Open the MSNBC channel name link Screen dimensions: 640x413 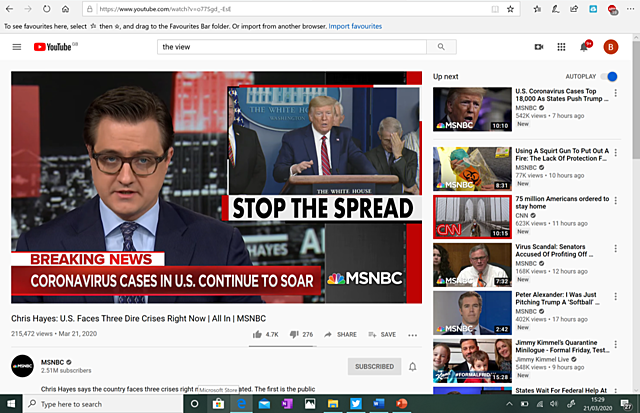click(x=52, y=362)
